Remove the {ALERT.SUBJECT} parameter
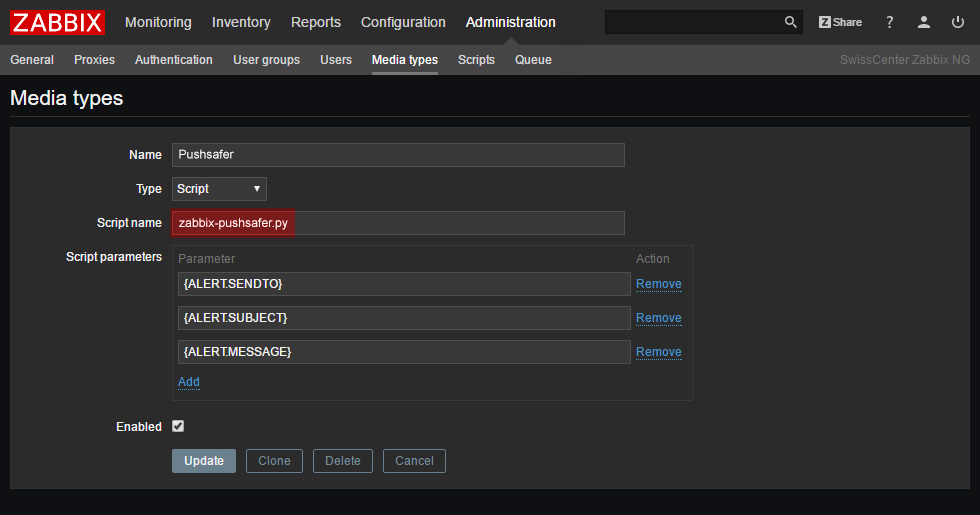This screenshot has width=980, height=515. [x=659, y=318]
